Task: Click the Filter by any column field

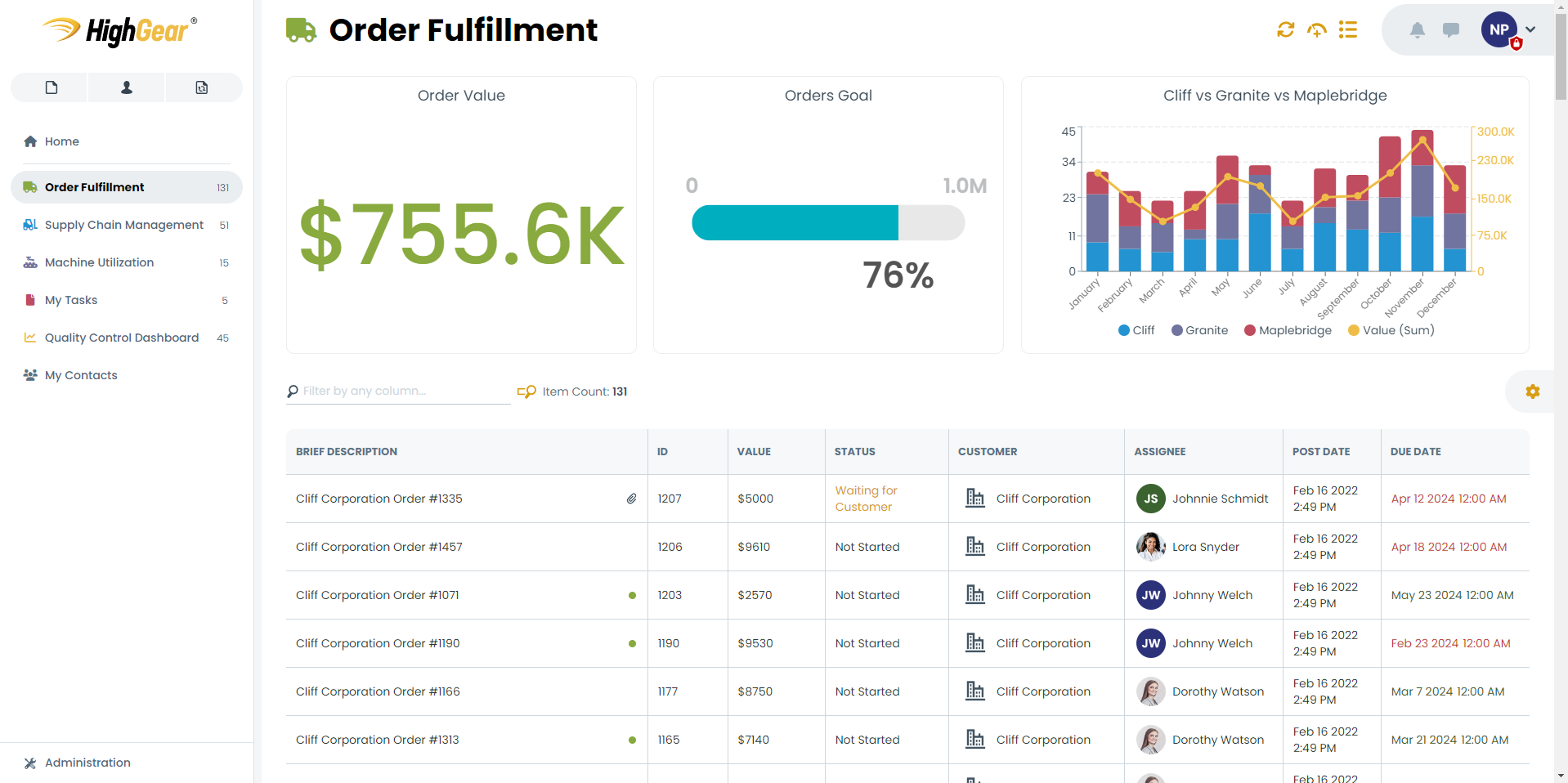Action: coord(398,391)
